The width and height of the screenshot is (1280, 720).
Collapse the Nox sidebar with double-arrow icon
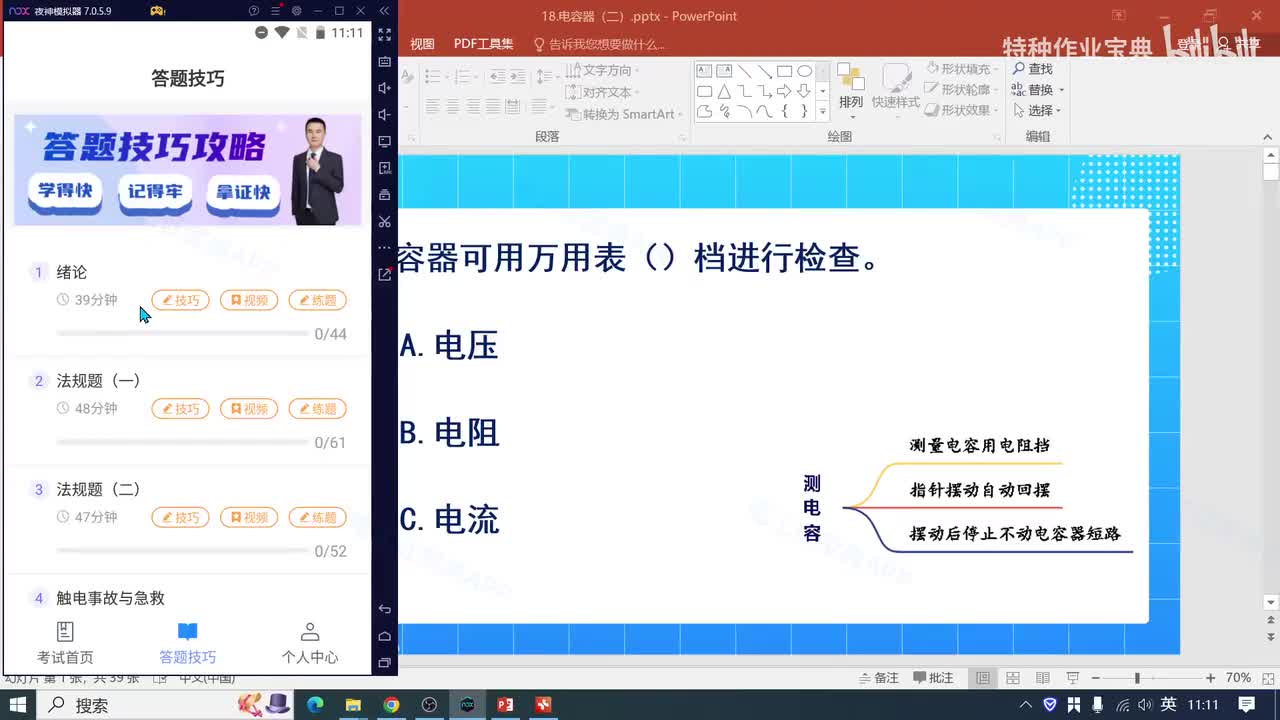[385, 11]
